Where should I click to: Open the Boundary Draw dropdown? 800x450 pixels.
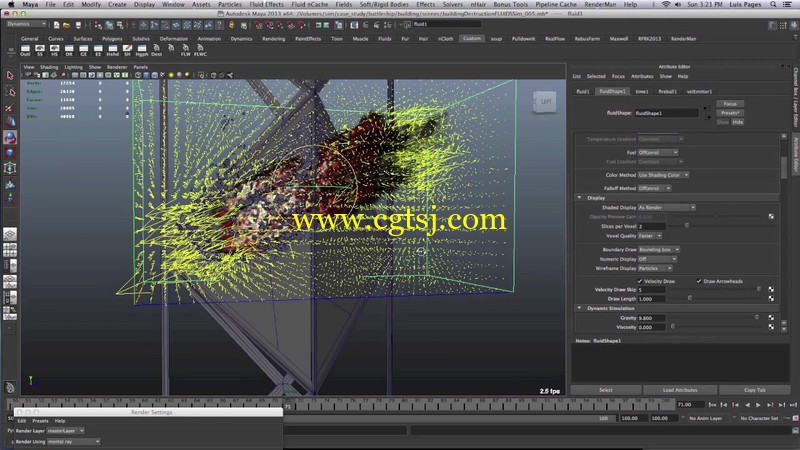659,249
